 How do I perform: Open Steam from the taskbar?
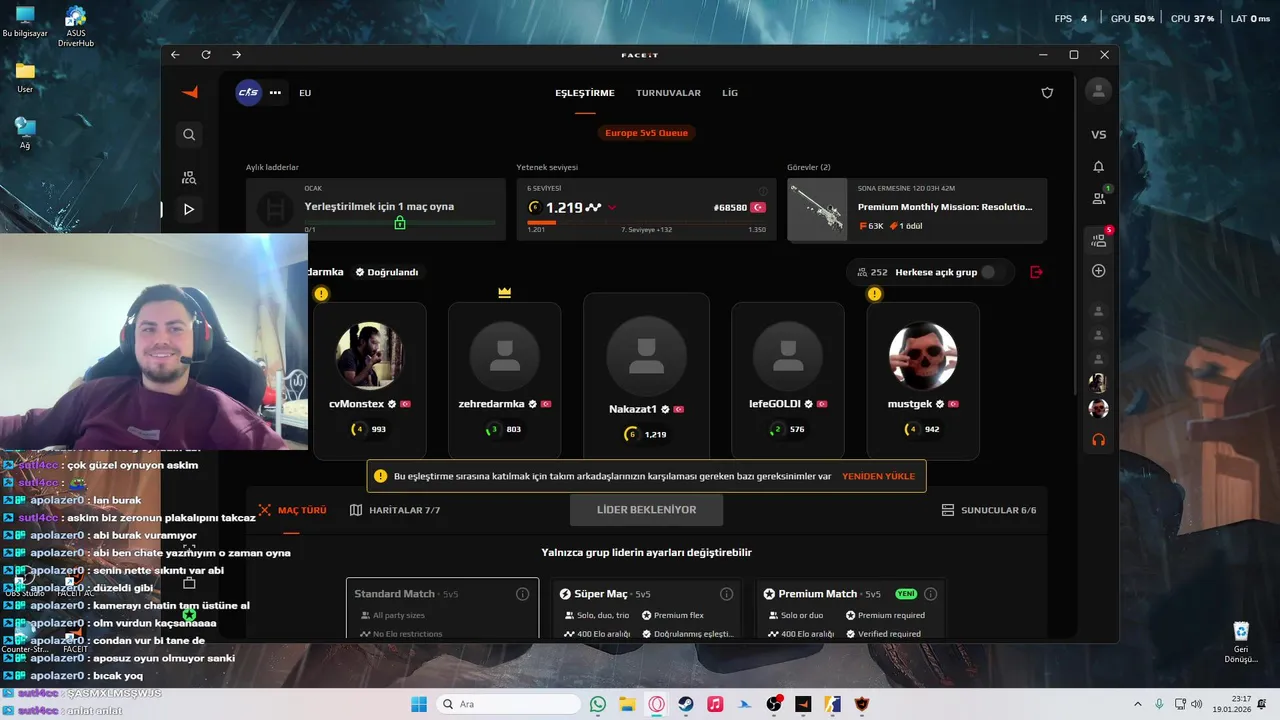click(x=686, y=704)
